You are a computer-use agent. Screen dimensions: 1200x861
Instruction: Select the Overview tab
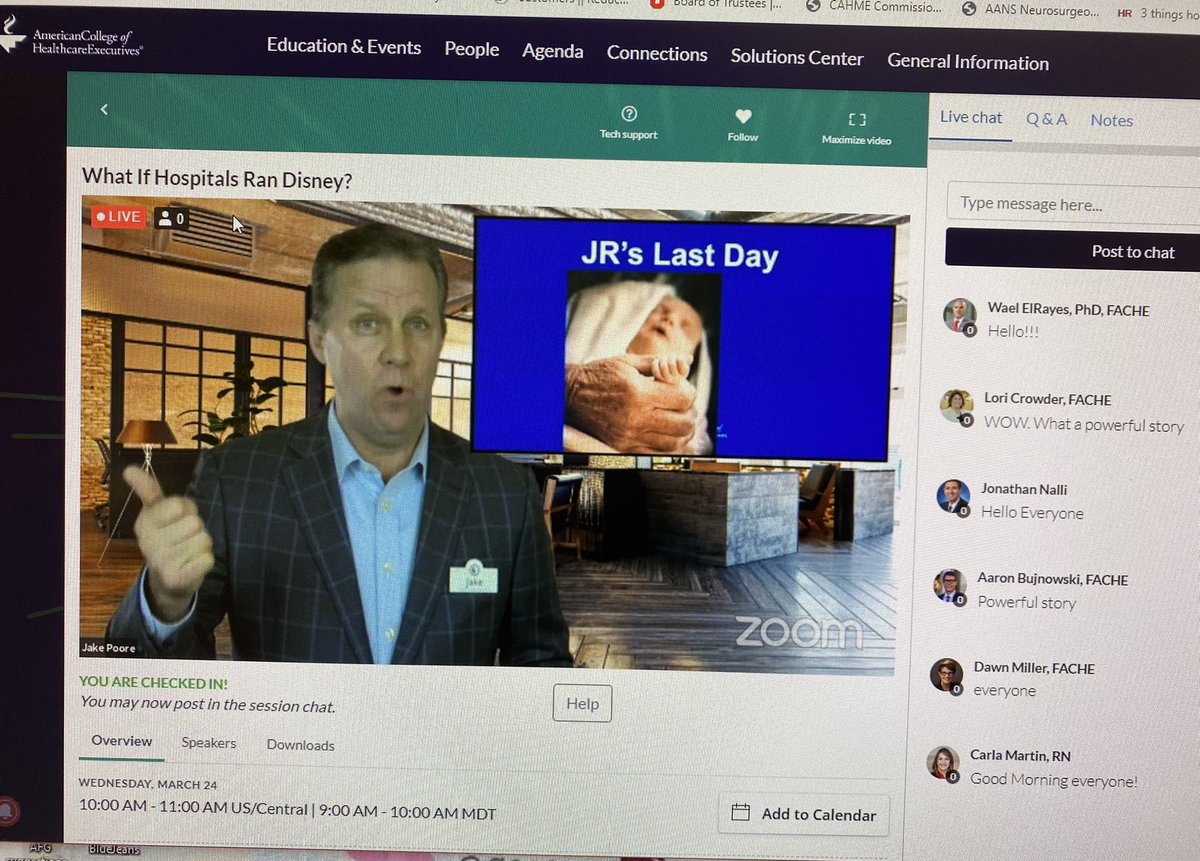[x=122, y=741]
